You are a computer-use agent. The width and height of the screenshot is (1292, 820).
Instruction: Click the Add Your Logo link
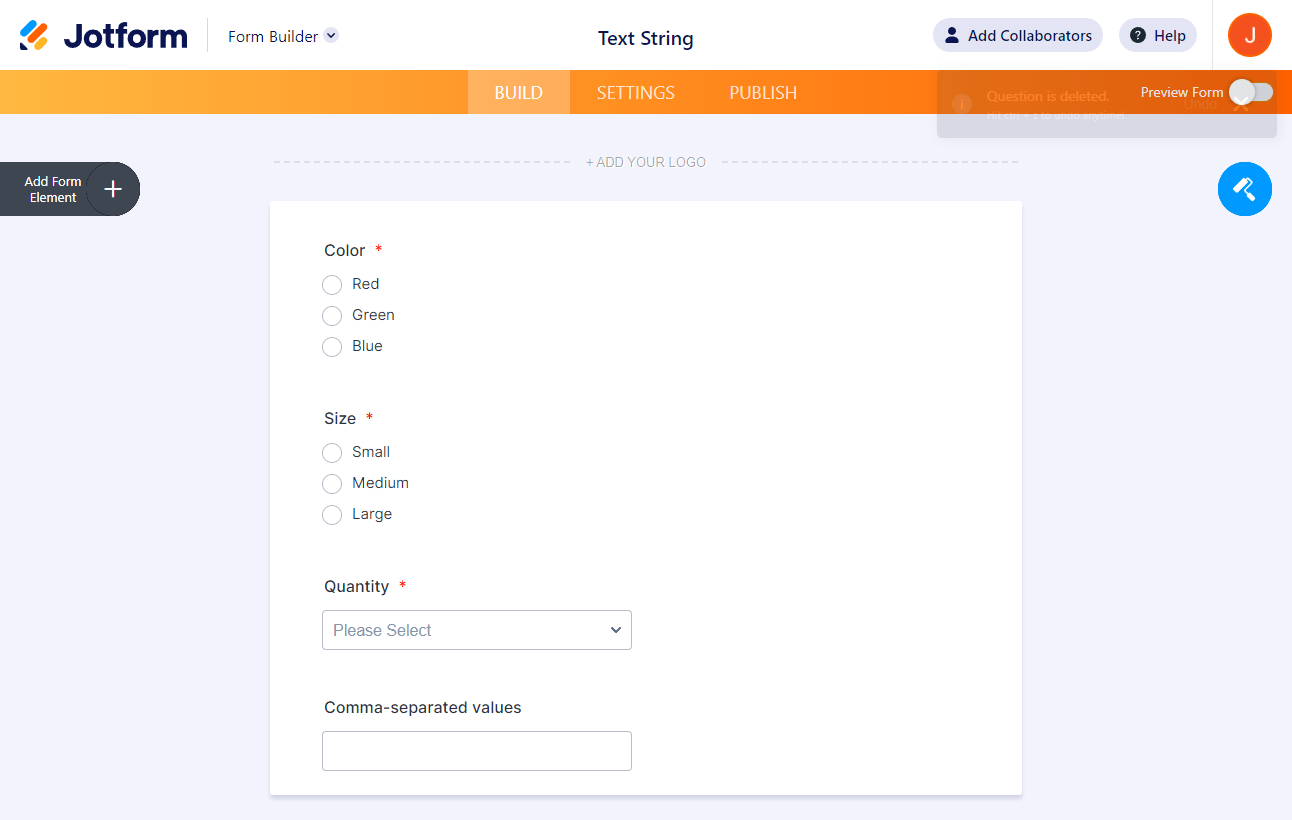[646, 162]
